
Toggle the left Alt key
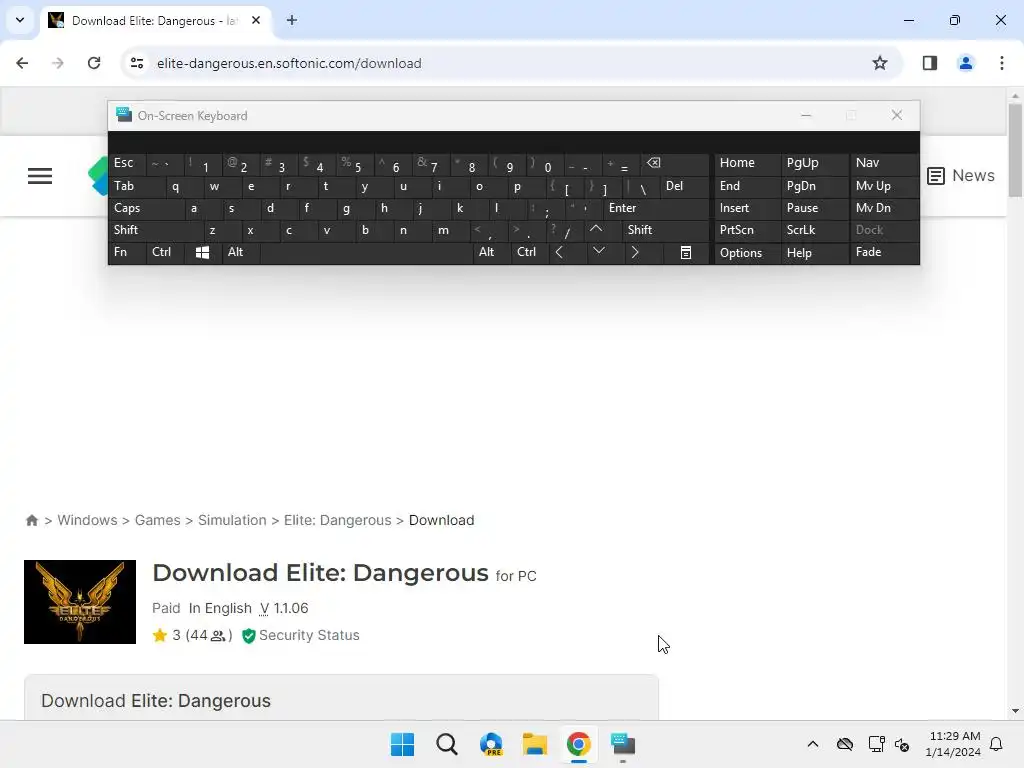tap(240, 252)
